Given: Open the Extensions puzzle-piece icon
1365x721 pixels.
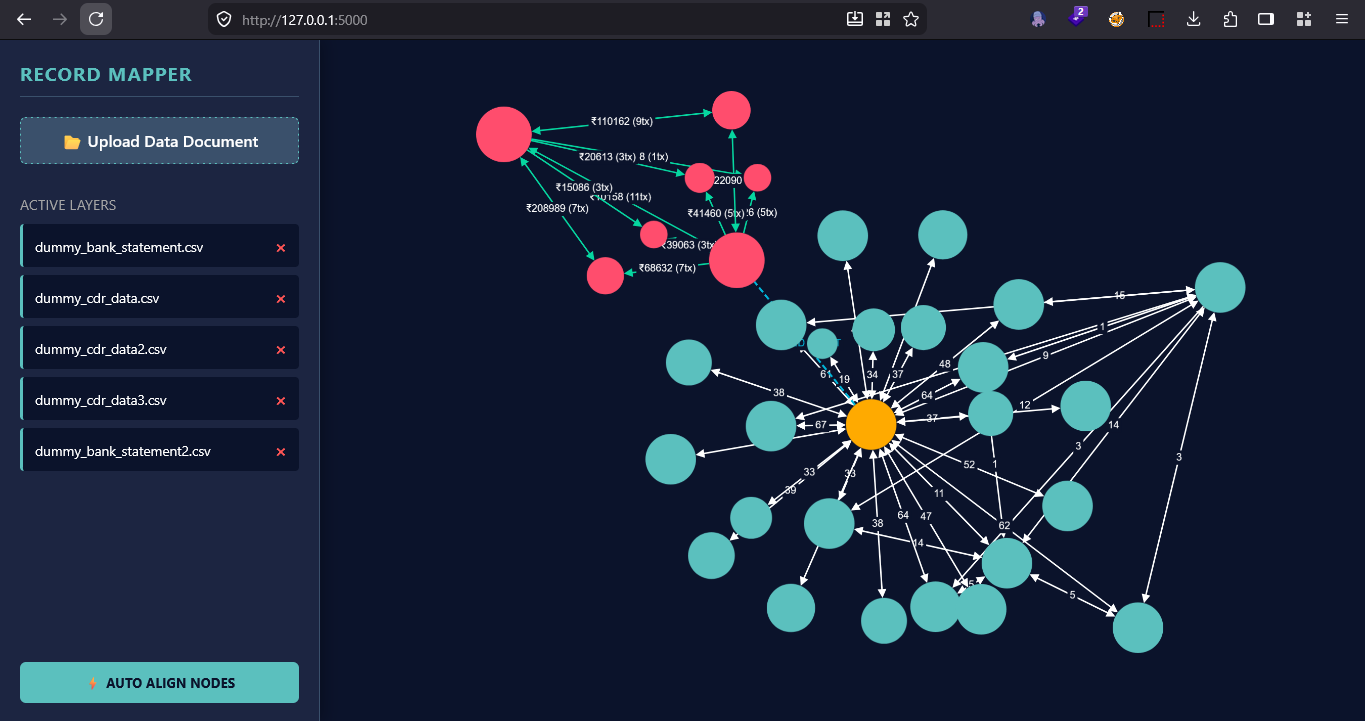Looking at the screenshot, I should 1230,19.
